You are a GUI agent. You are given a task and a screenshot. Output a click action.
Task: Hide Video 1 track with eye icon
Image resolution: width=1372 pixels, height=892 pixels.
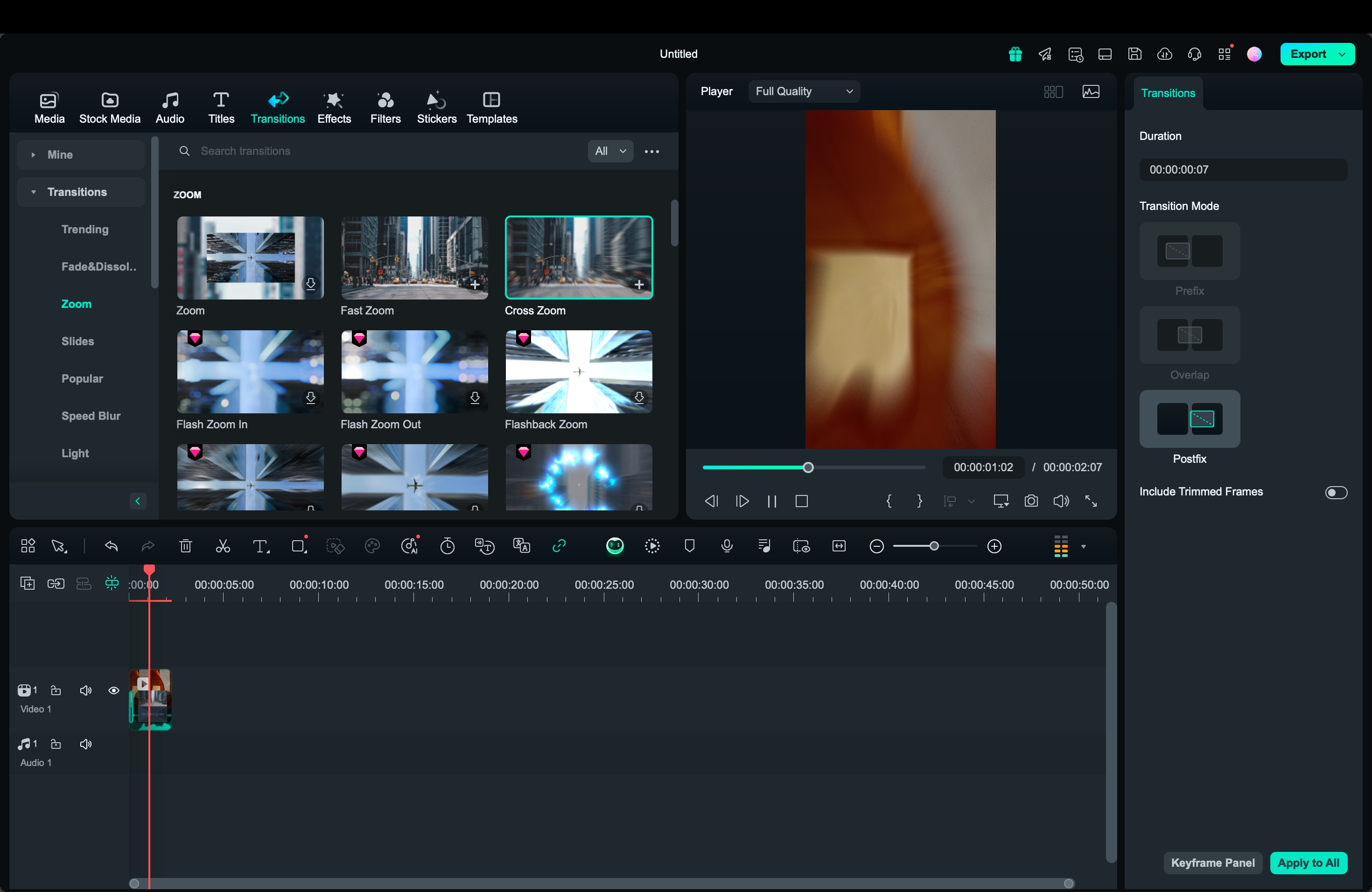pos(113,690)
